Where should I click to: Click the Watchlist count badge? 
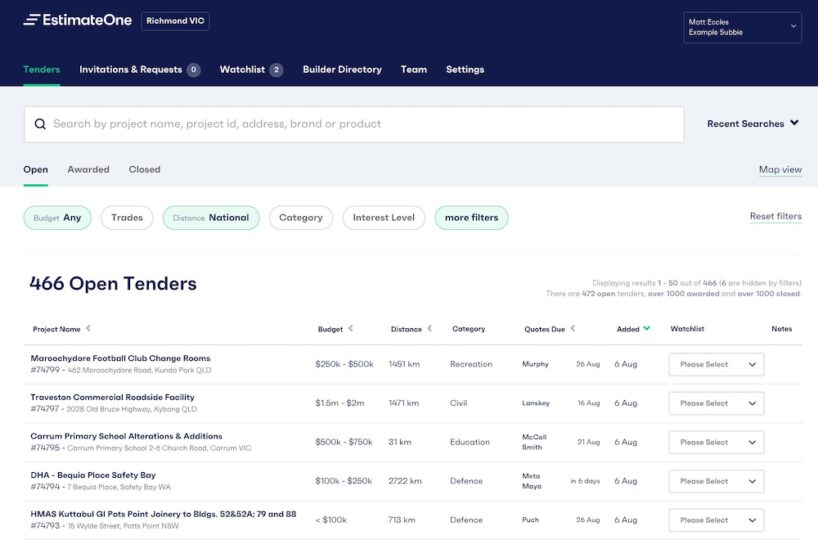point(276,70)
